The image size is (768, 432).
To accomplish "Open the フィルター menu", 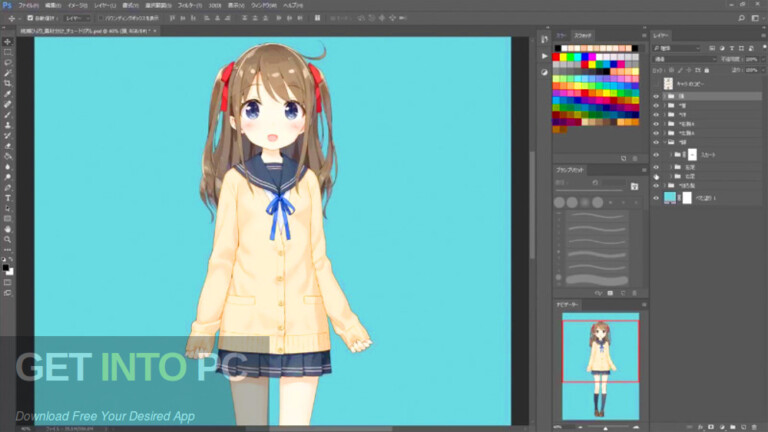I will [189, 5].
